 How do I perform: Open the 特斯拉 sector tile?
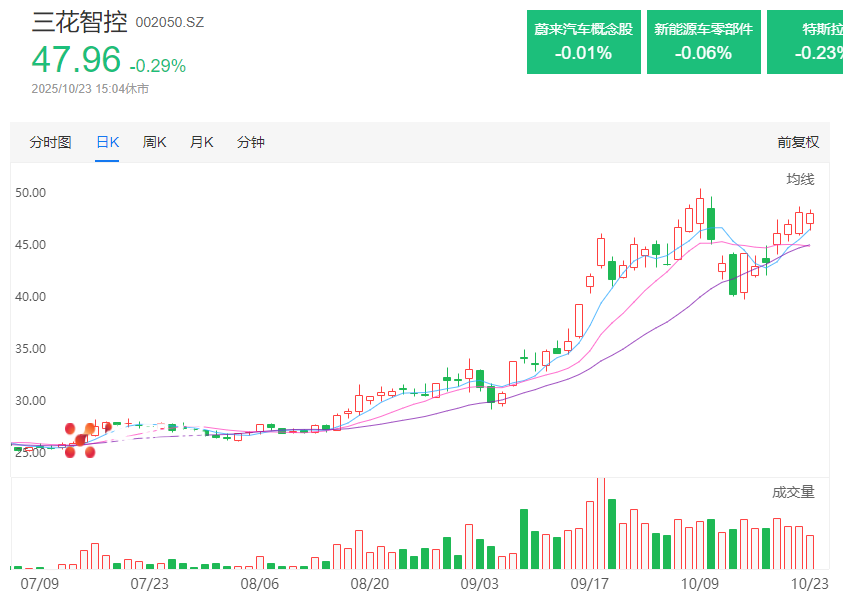pyautogui.click(x=808, y=42)
